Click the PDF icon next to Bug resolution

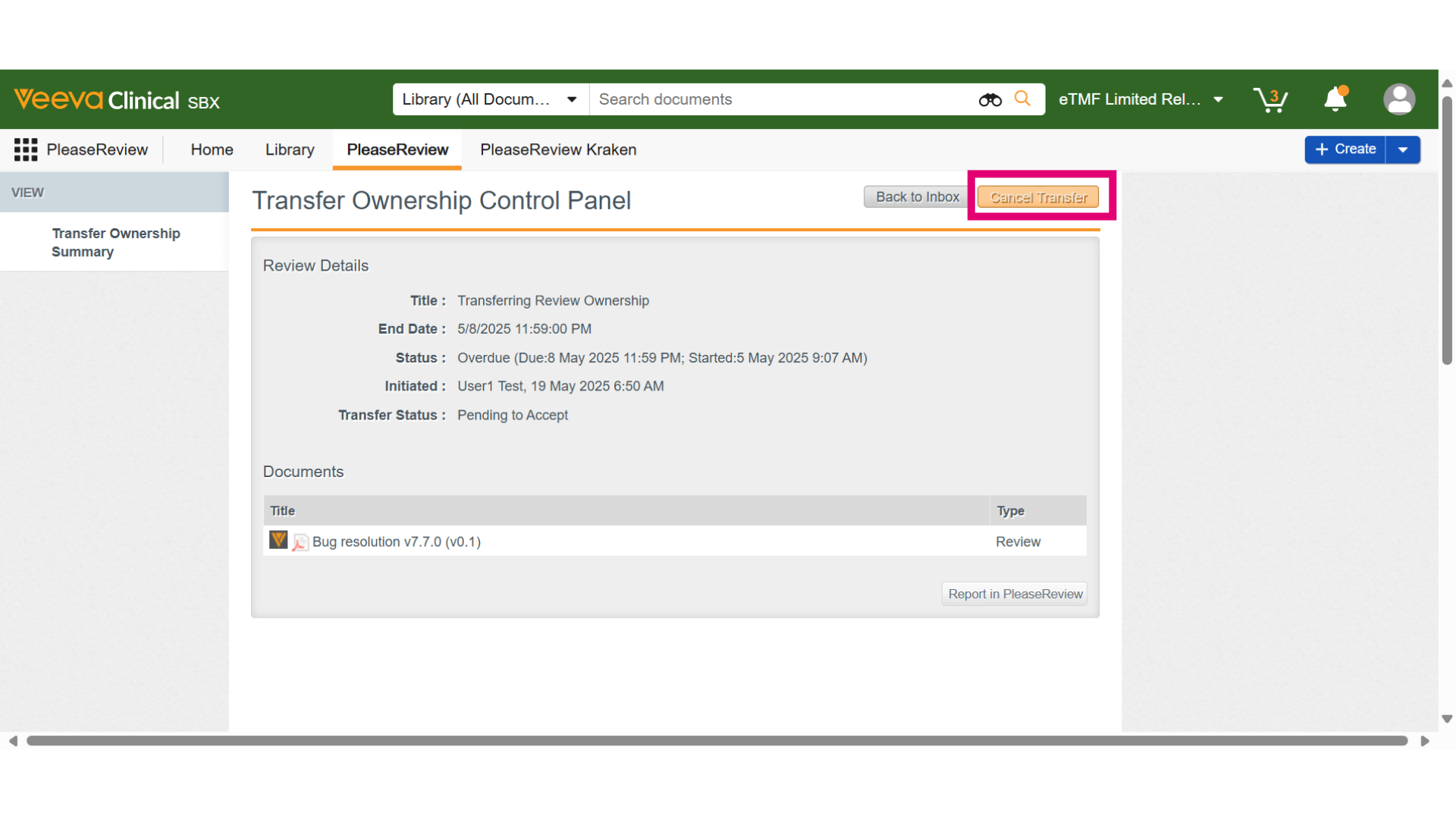tap(300, 542)
